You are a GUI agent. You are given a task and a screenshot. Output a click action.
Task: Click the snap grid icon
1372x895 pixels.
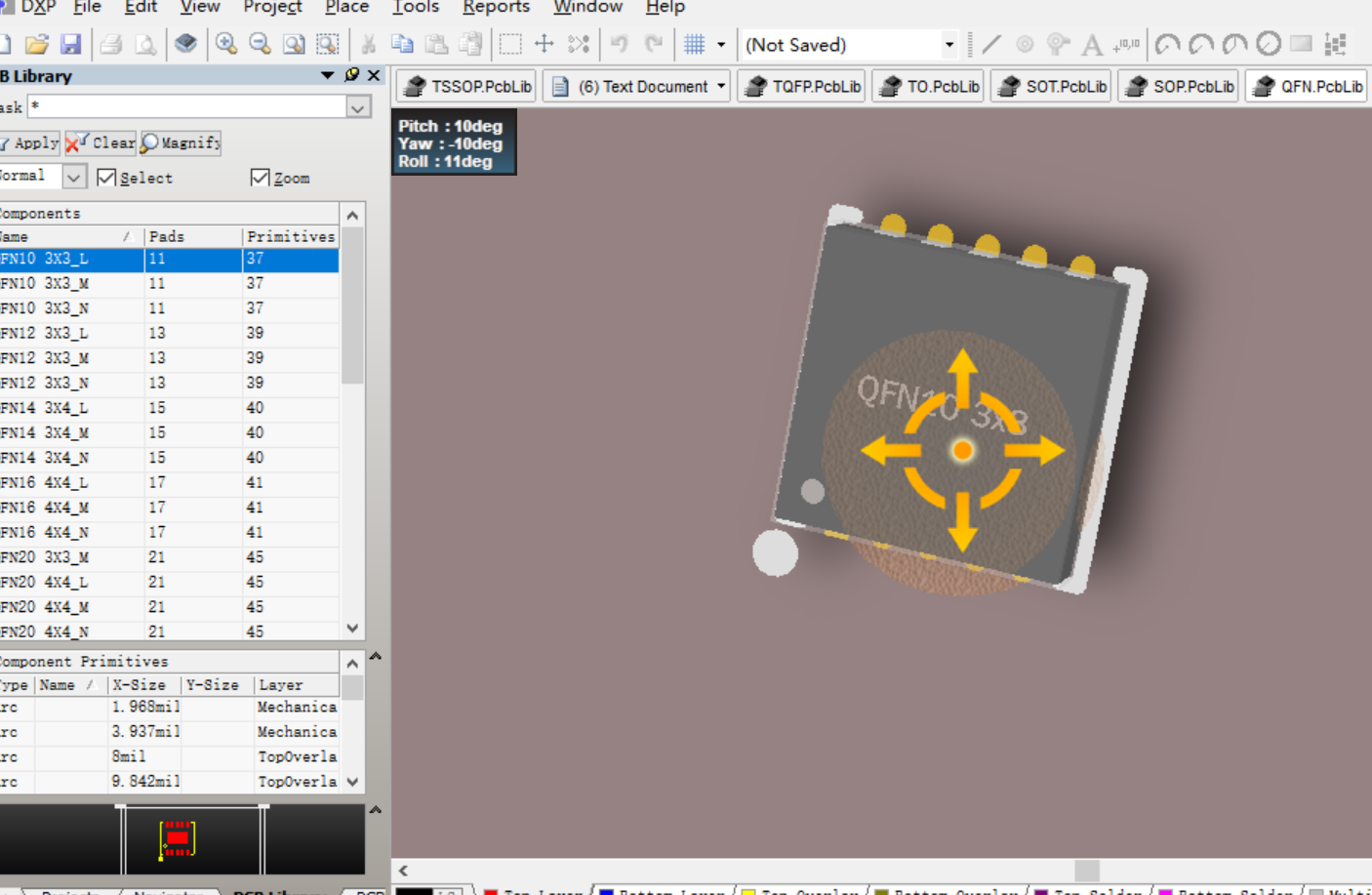(x=695, y=44)
